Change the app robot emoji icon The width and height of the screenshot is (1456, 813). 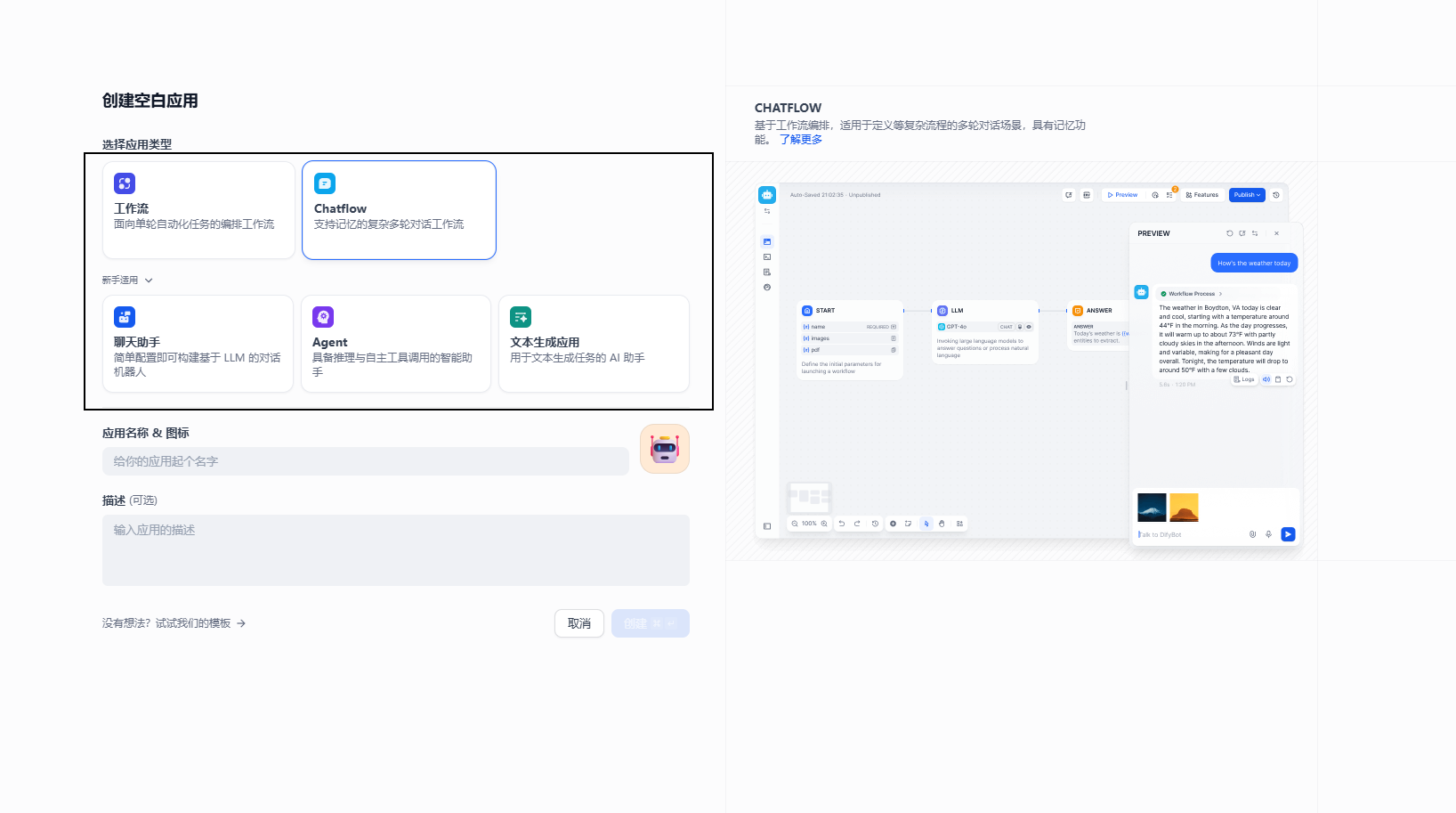pos(664,449)
